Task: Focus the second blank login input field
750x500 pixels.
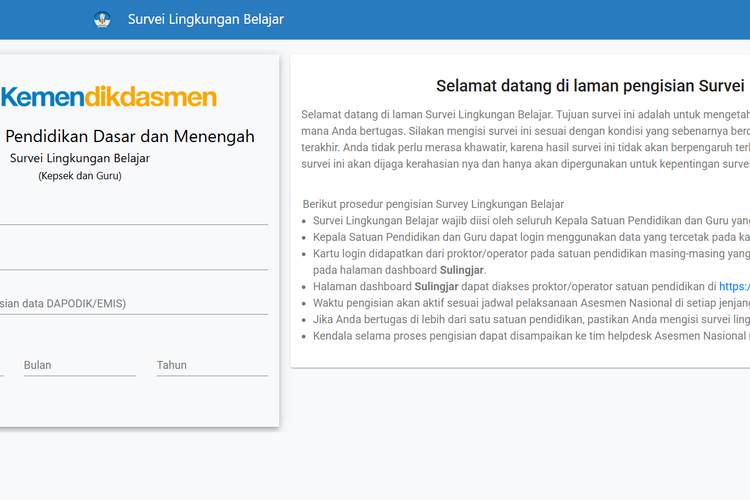Action: [134, 259]
